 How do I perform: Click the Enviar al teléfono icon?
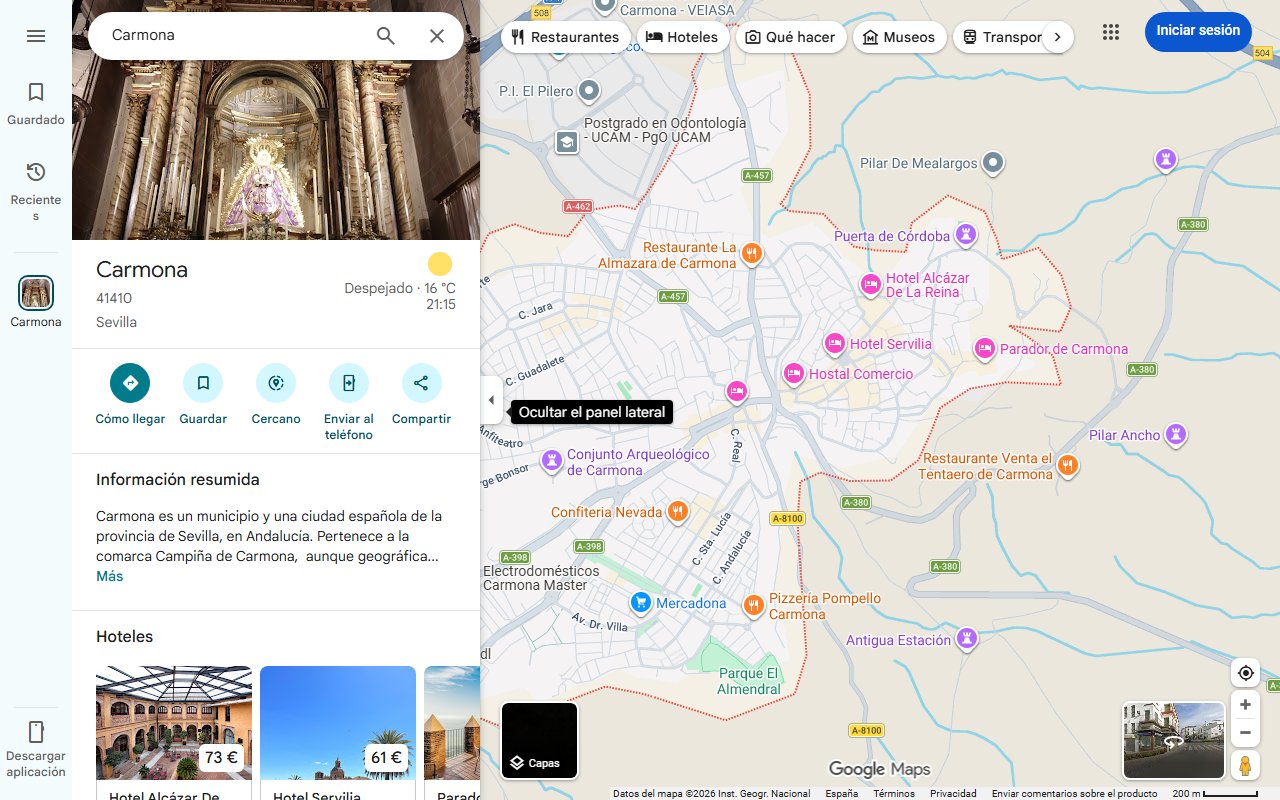coord(348,382)
